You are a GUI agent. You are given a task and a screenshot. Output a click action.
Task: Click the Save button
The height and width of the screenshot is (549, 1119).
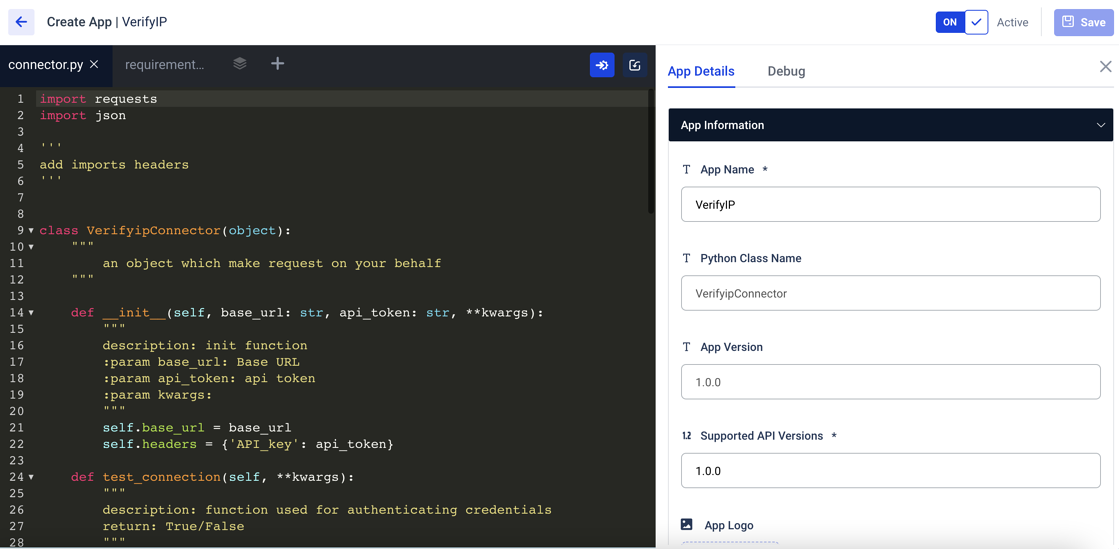pos(1083,22)
